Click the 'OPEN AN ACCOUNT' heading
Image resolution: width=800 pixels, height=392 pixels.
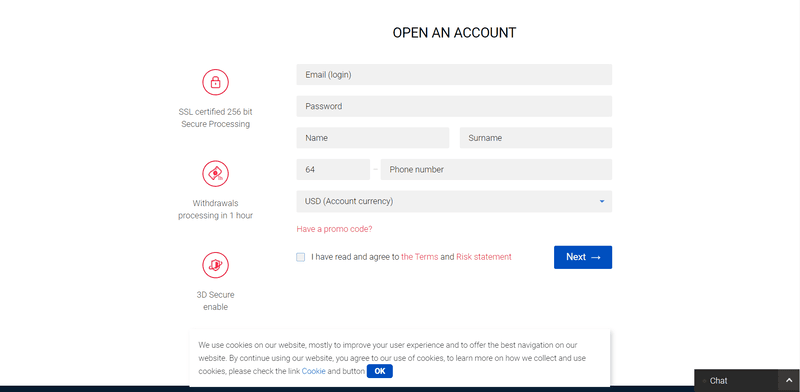click(x=454, y=33)
